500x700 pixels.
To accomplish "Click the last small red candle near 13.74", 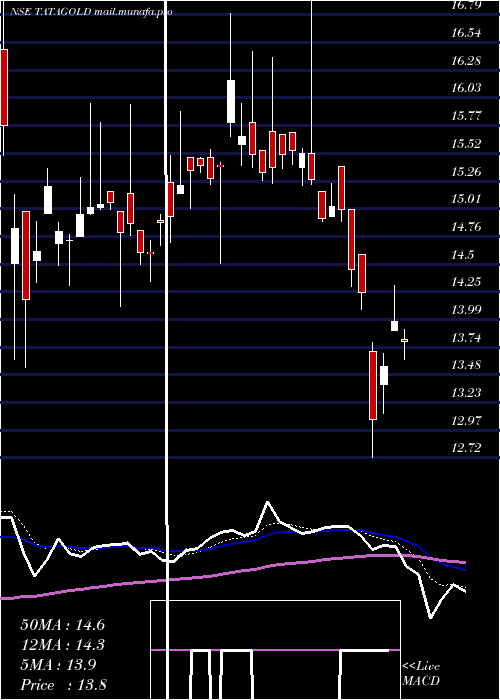I will [404, 340].
